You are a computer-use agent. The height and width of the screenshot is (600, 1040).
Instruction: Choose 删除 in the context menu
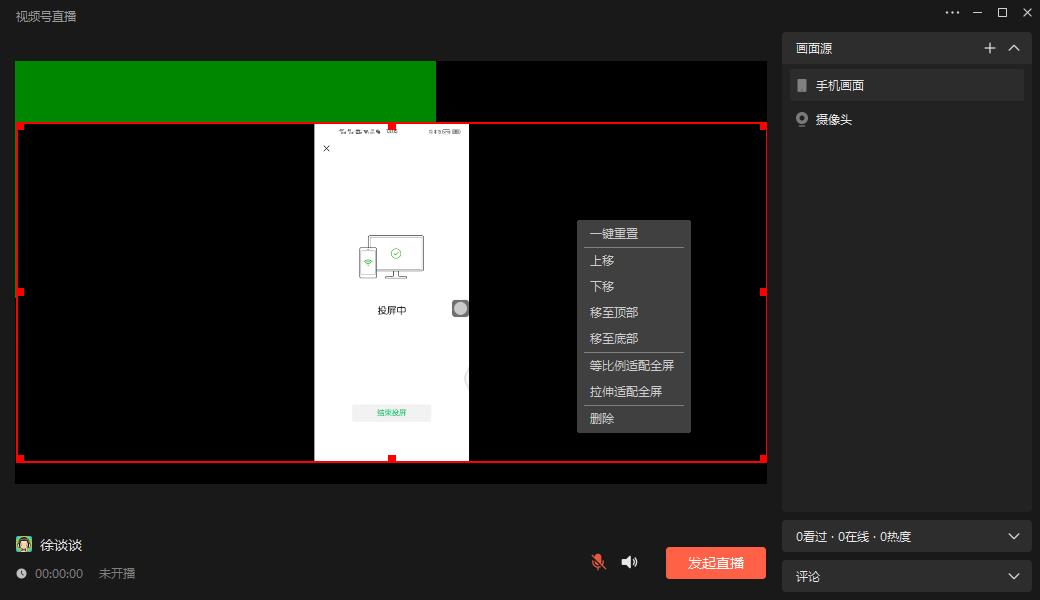(x=604, y=418)
